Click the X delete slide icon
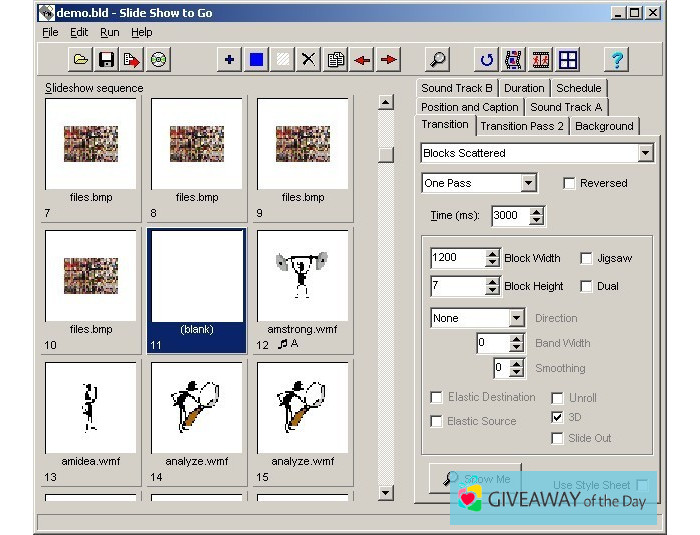Viewport: 700px width, 535px height. point(309,60)
